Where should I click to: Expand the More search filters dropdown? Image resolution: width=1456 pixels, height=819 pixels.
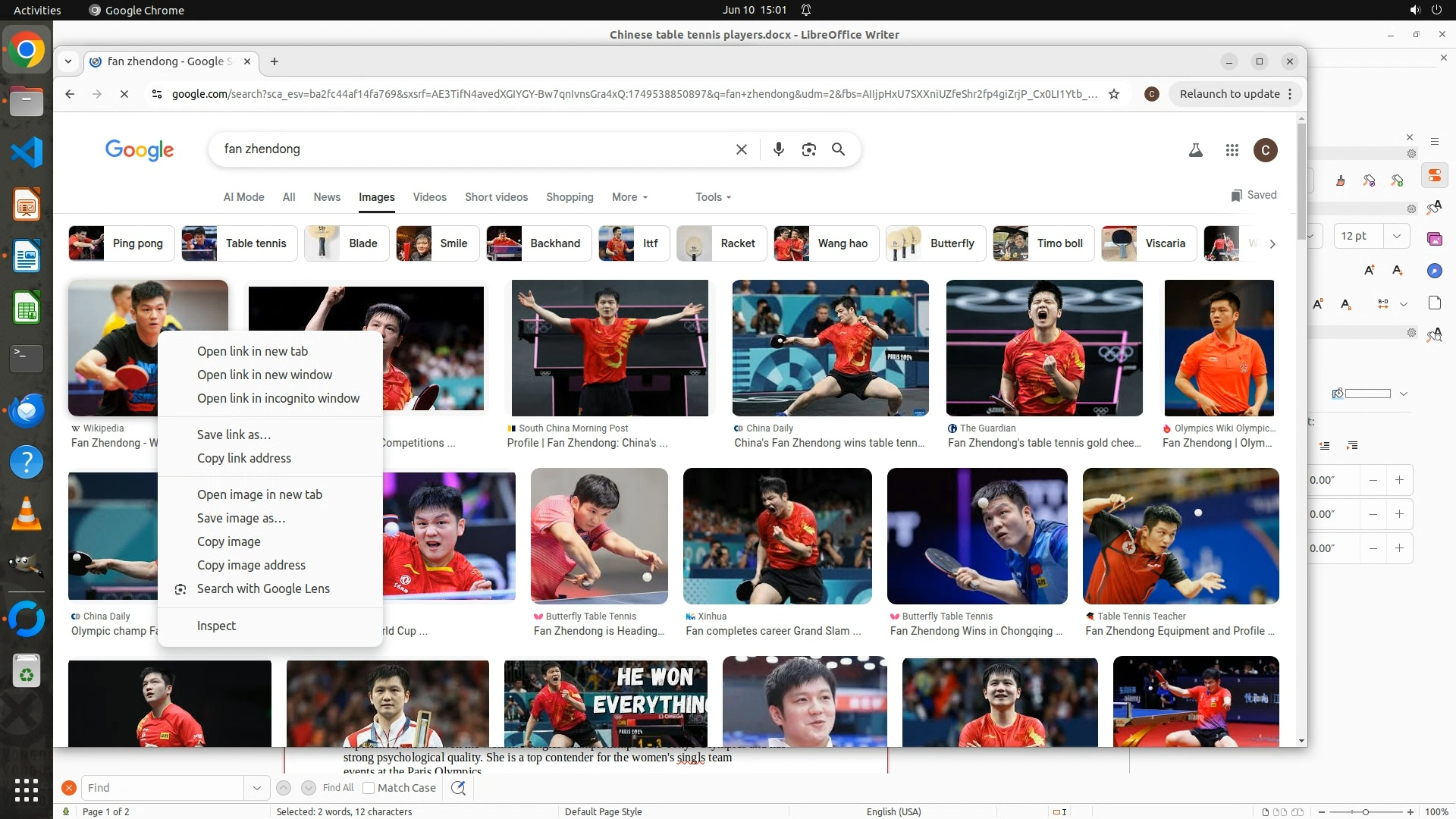(x=629, y=197)
